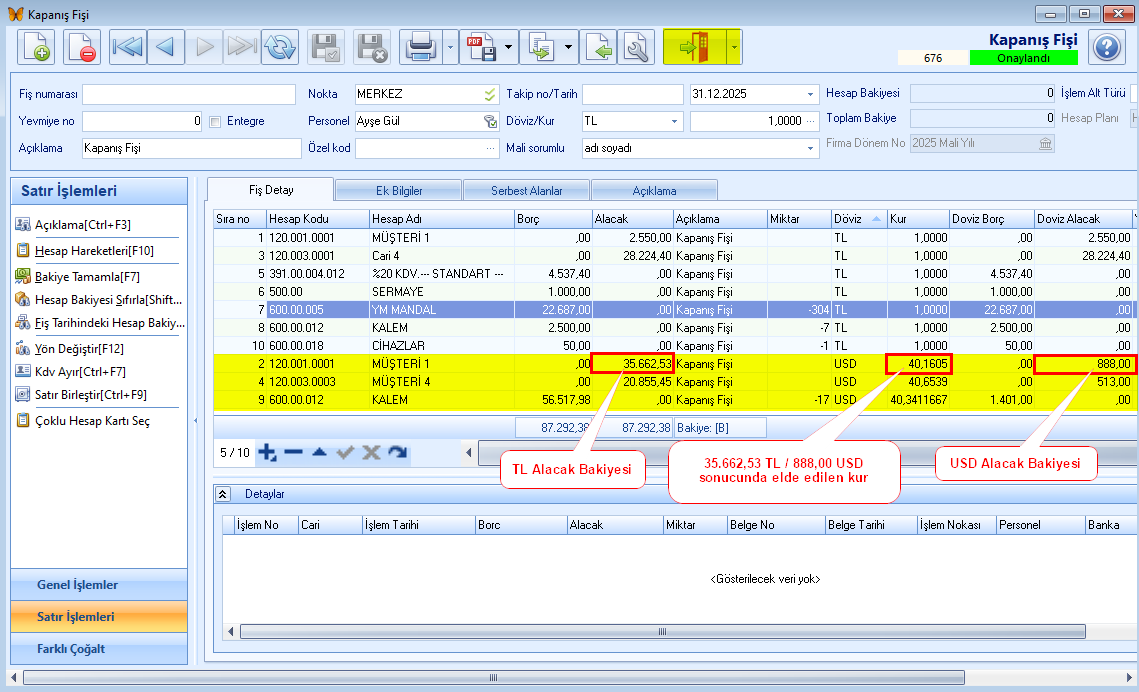
Task: Click Bakiye Tamamla in Satır İşlemleri
Action: (87, 276)
